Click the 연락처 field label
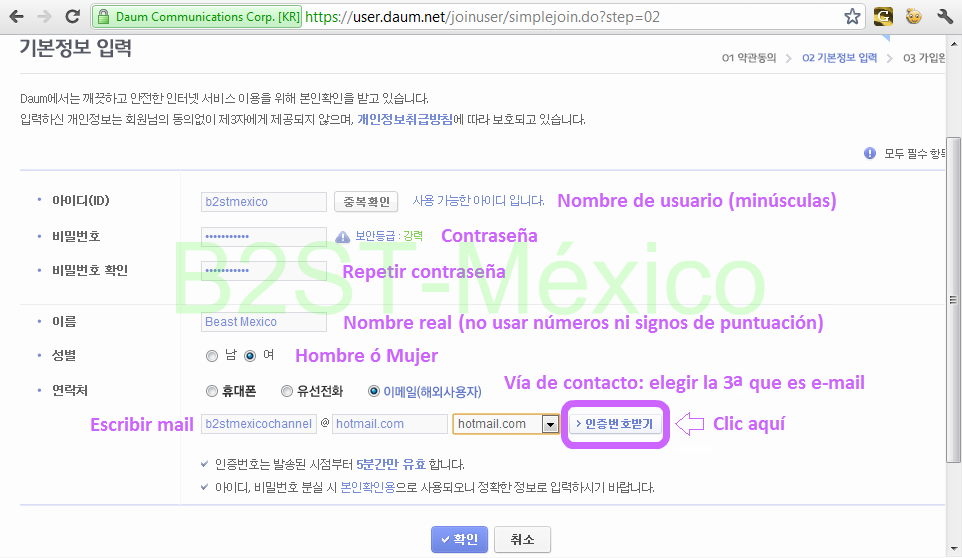 point(70,391)
